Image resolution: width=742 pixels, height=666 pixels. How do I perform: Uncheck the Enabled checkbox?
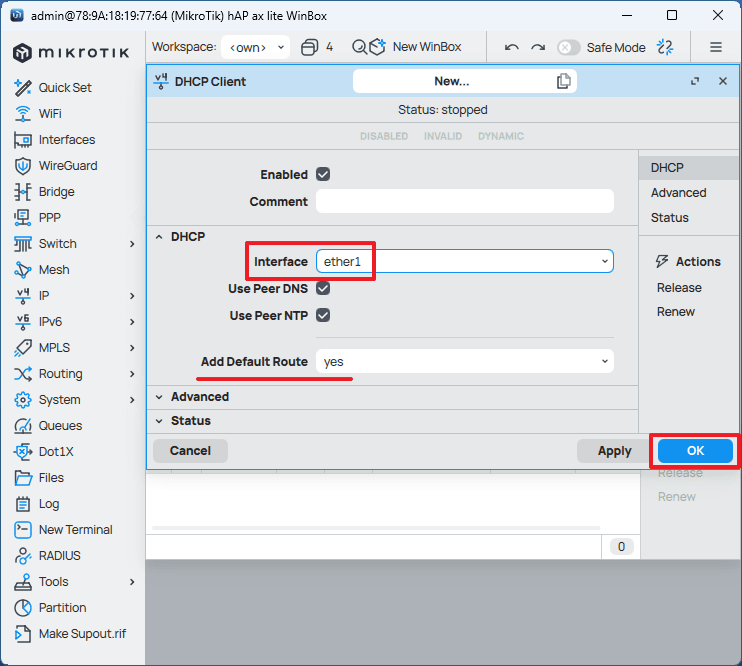(x=323, y=174)
